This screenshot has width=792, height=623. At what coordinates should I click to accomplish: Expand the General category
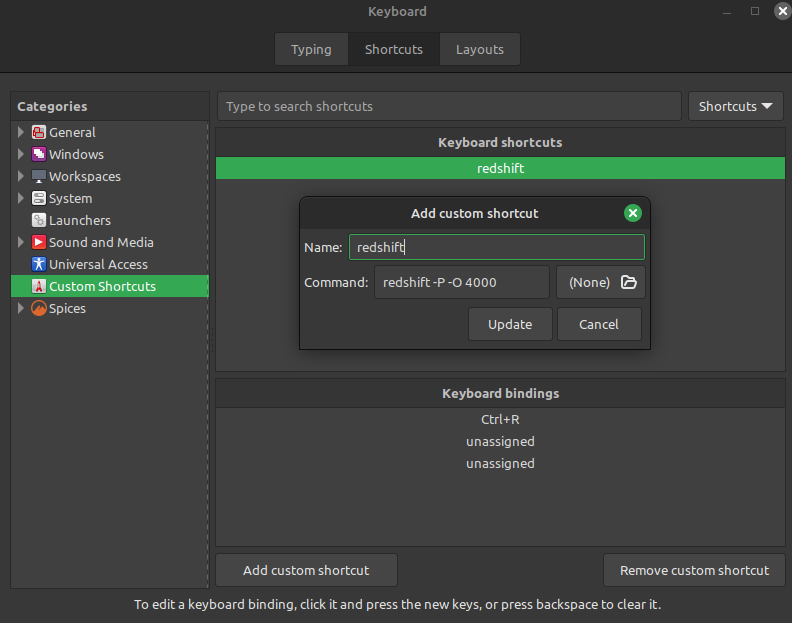click(x=21, y=132)
